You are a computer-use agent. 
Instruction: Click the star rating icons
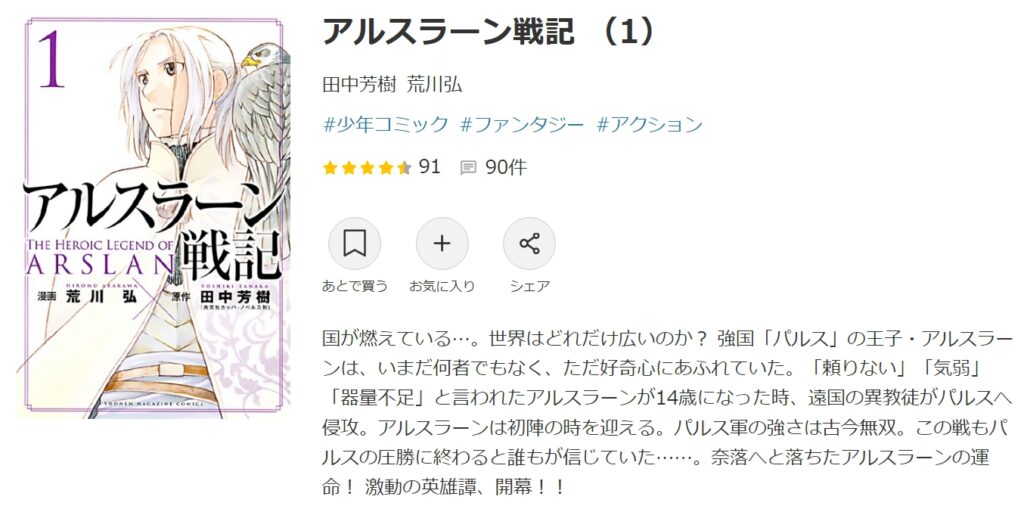click(x=367, y=168)
